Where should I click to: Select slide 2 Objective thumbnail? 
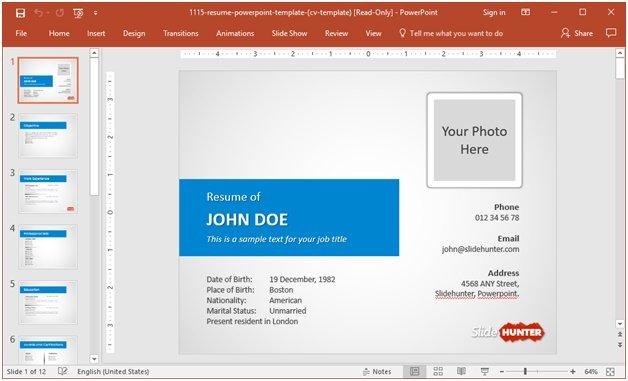point(48,135)
